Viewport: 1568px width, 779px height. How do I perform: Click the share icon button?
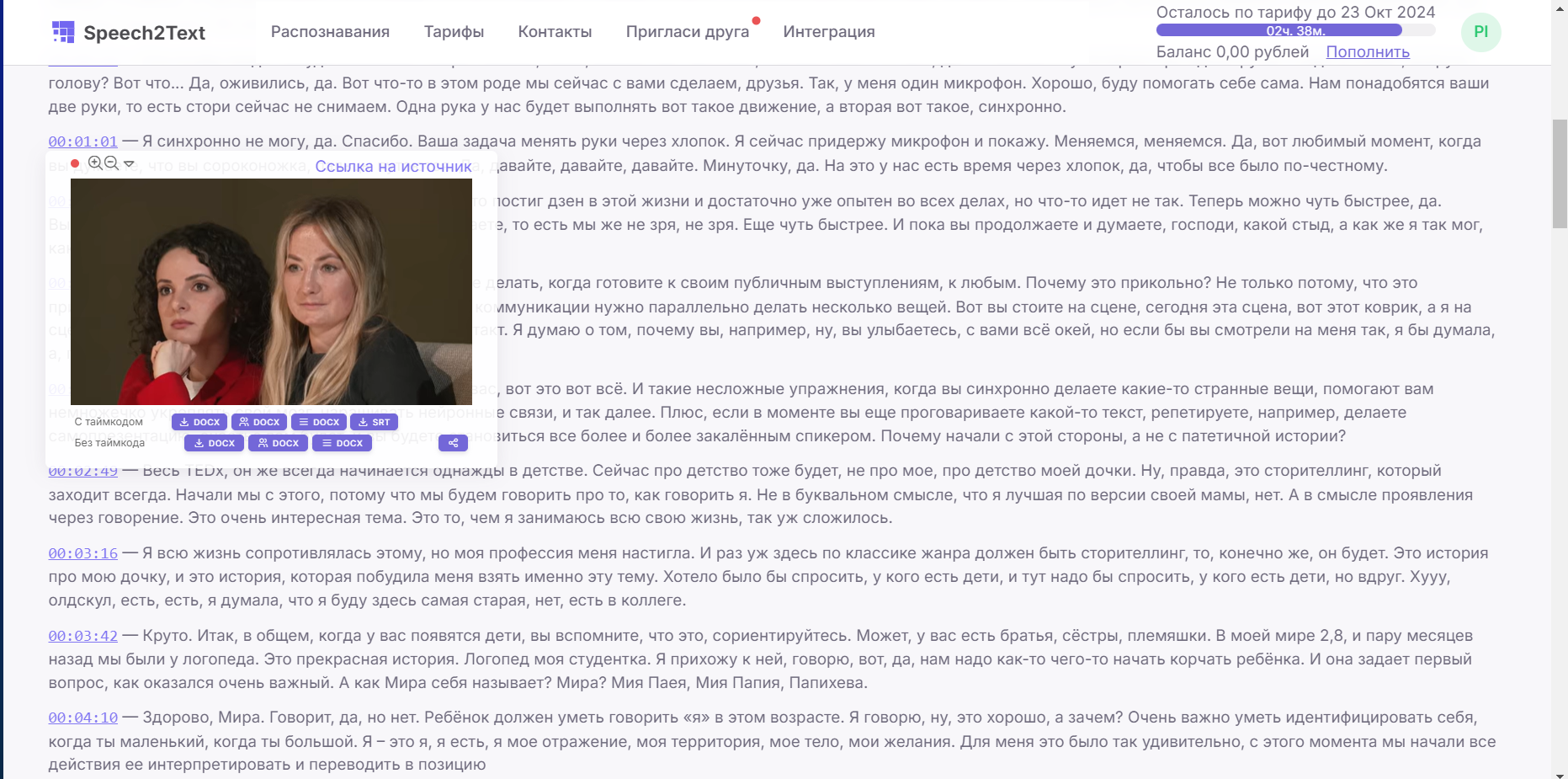coord(453,443)
